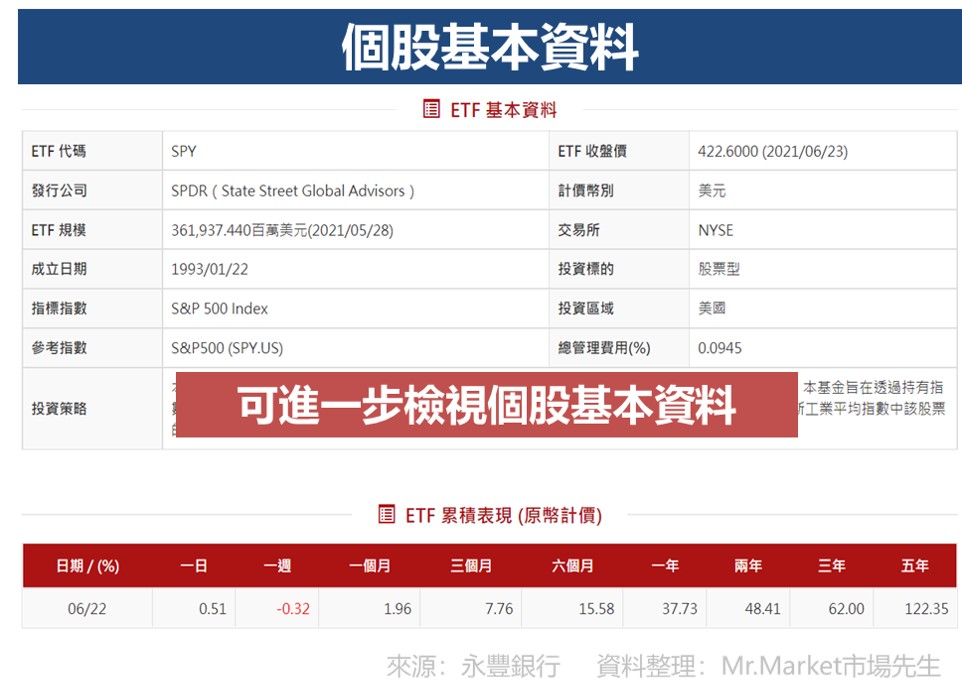Click the 總管理費用(%) label cell
This screenshot has width=962, height=697.
point(619,347)
